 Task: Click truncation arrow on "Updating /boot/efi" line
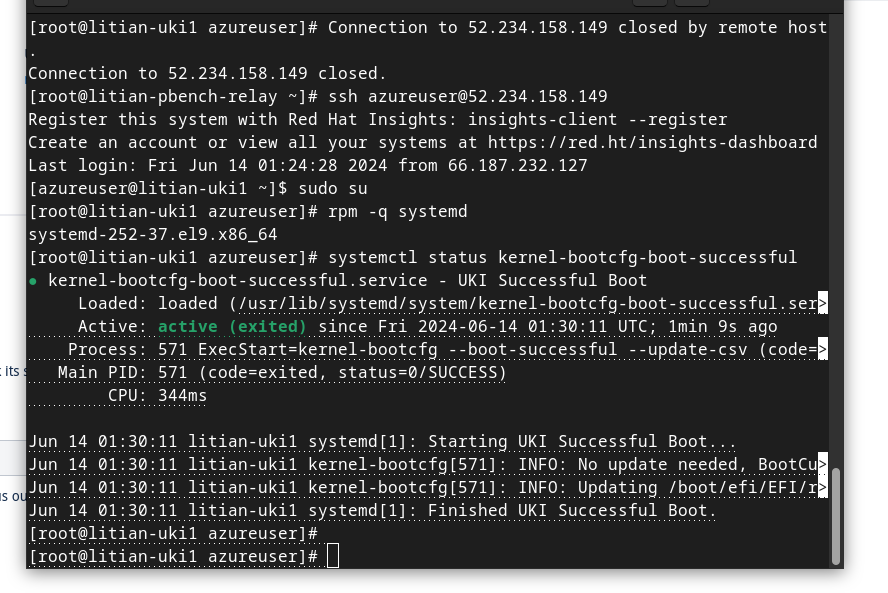point(822,488)
